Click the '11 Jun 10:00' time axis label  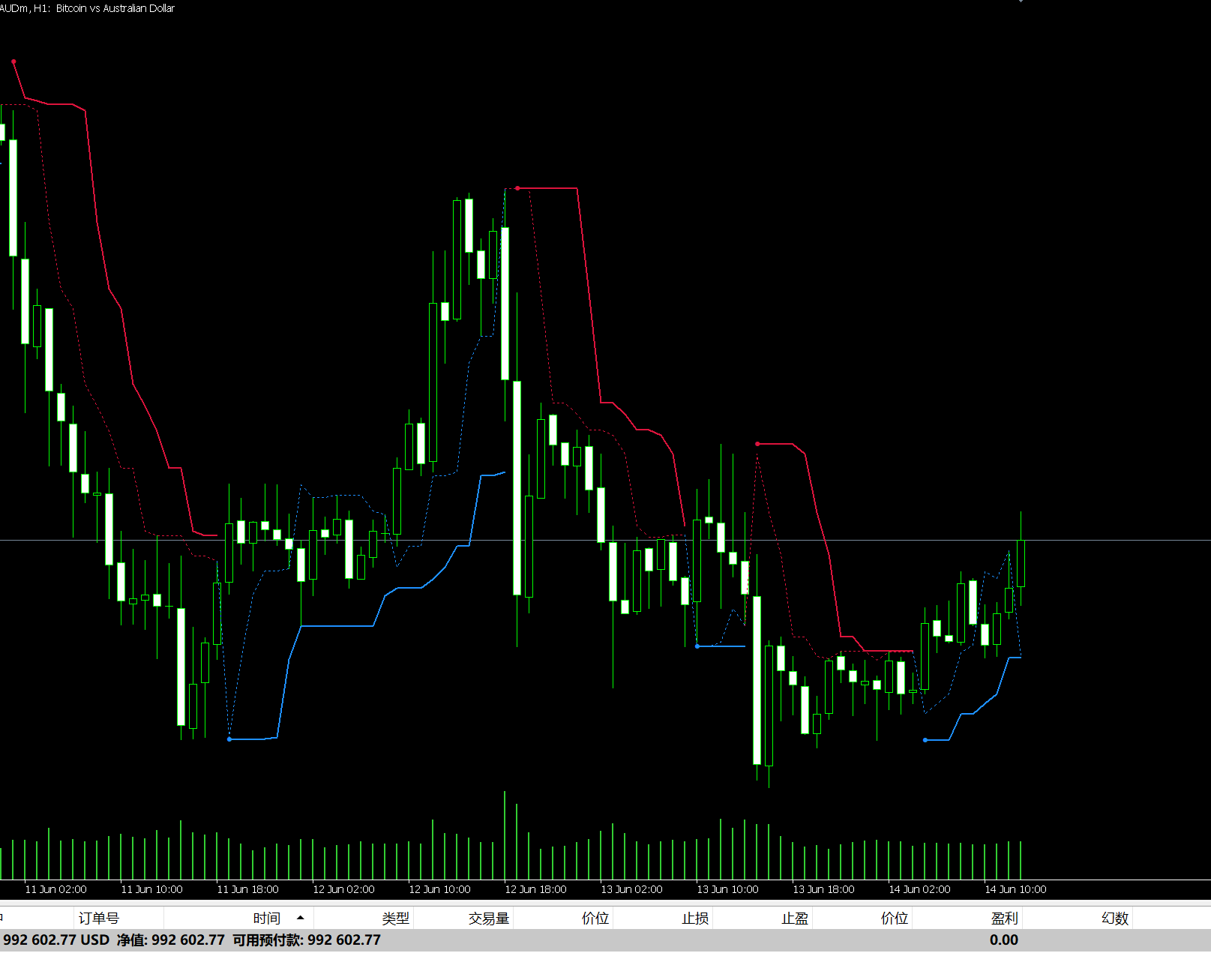[152, 889]
